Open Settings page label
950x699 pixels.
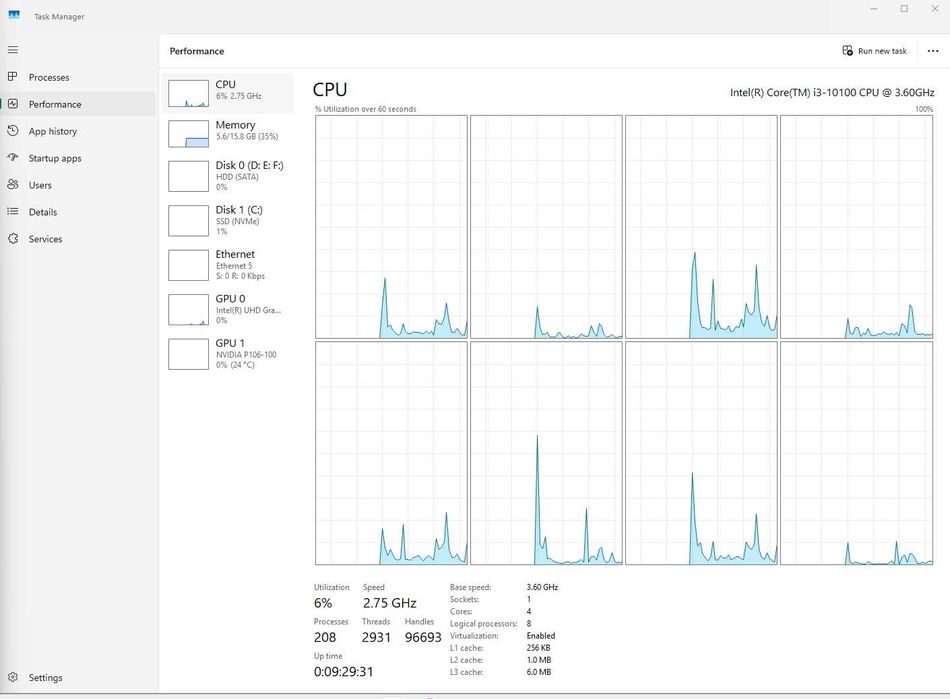point(45,678)
